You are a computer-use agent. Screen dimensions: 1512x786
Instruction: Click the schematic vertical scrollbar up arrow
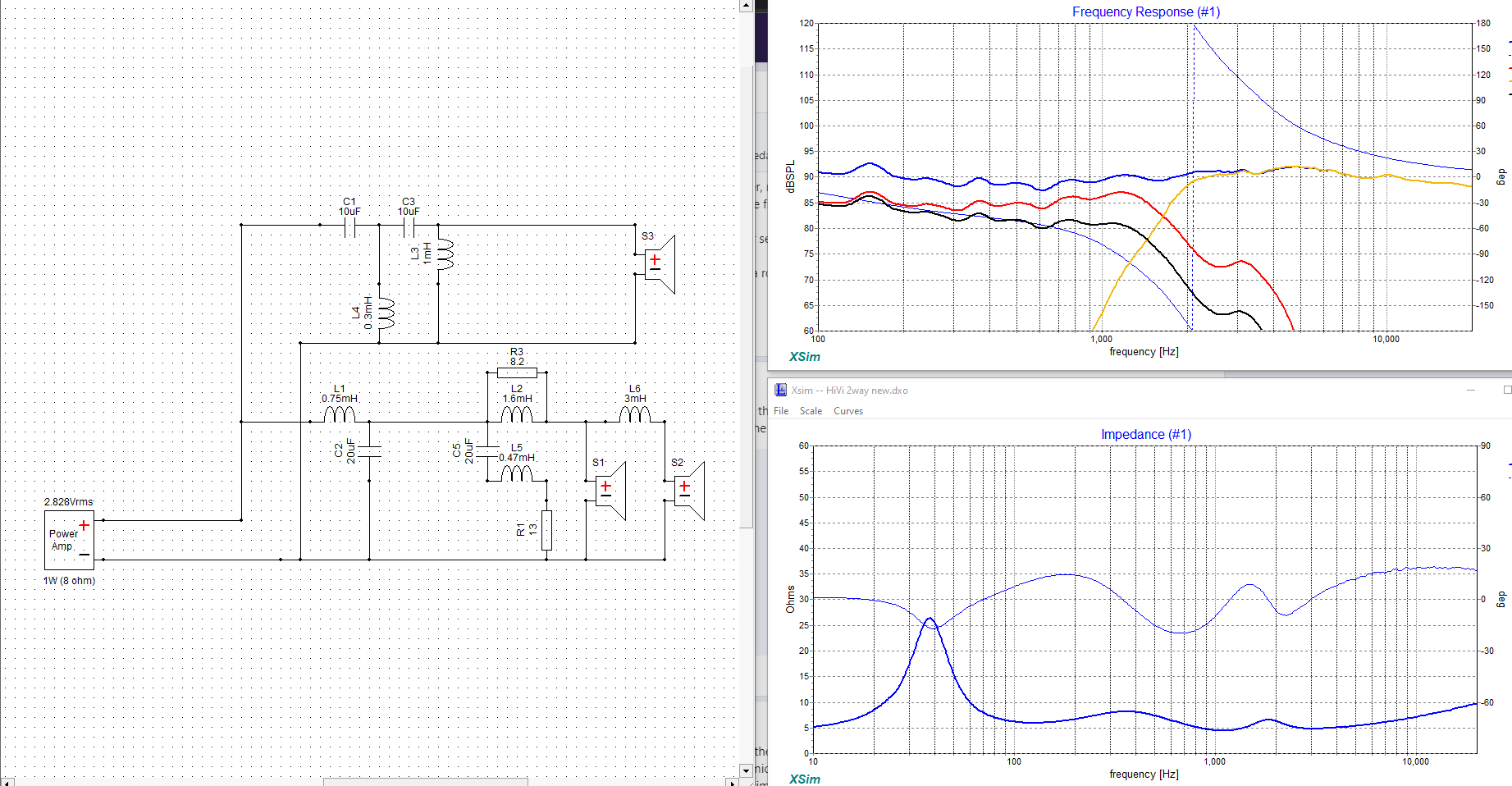746,6
